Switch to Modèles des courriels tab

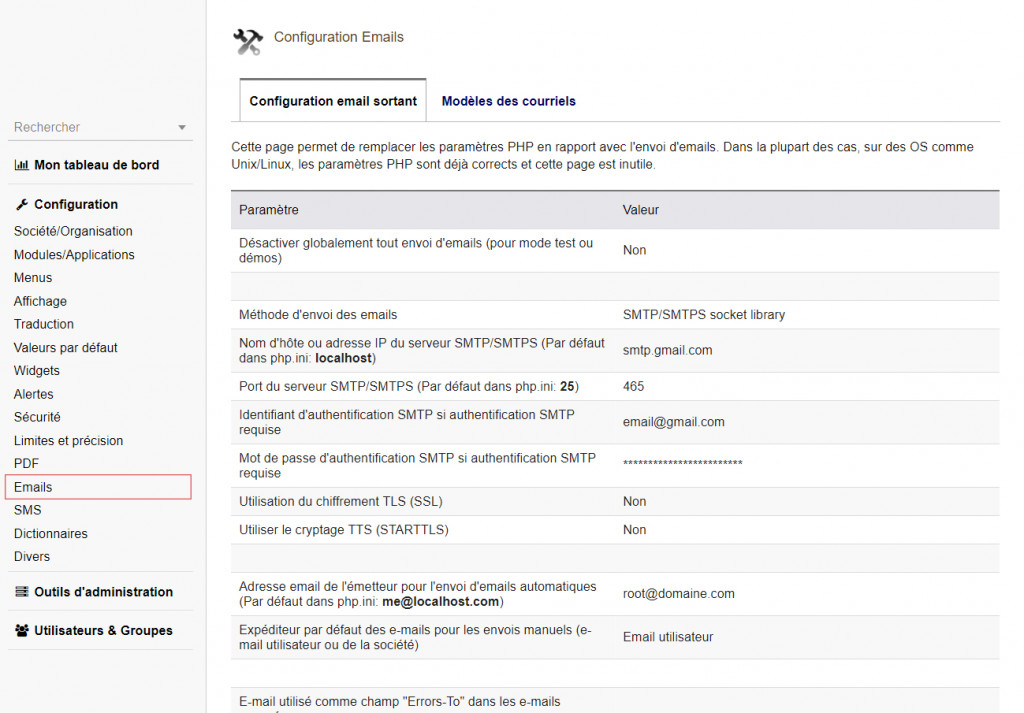[x=508, y=101]
